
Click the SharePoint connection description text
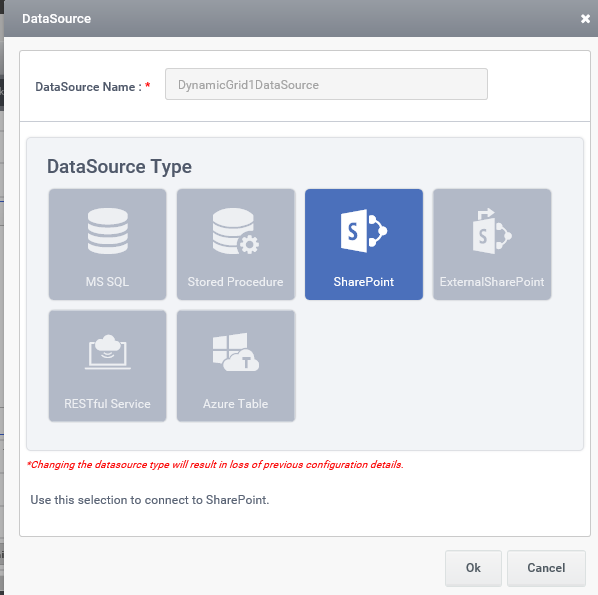150,500
